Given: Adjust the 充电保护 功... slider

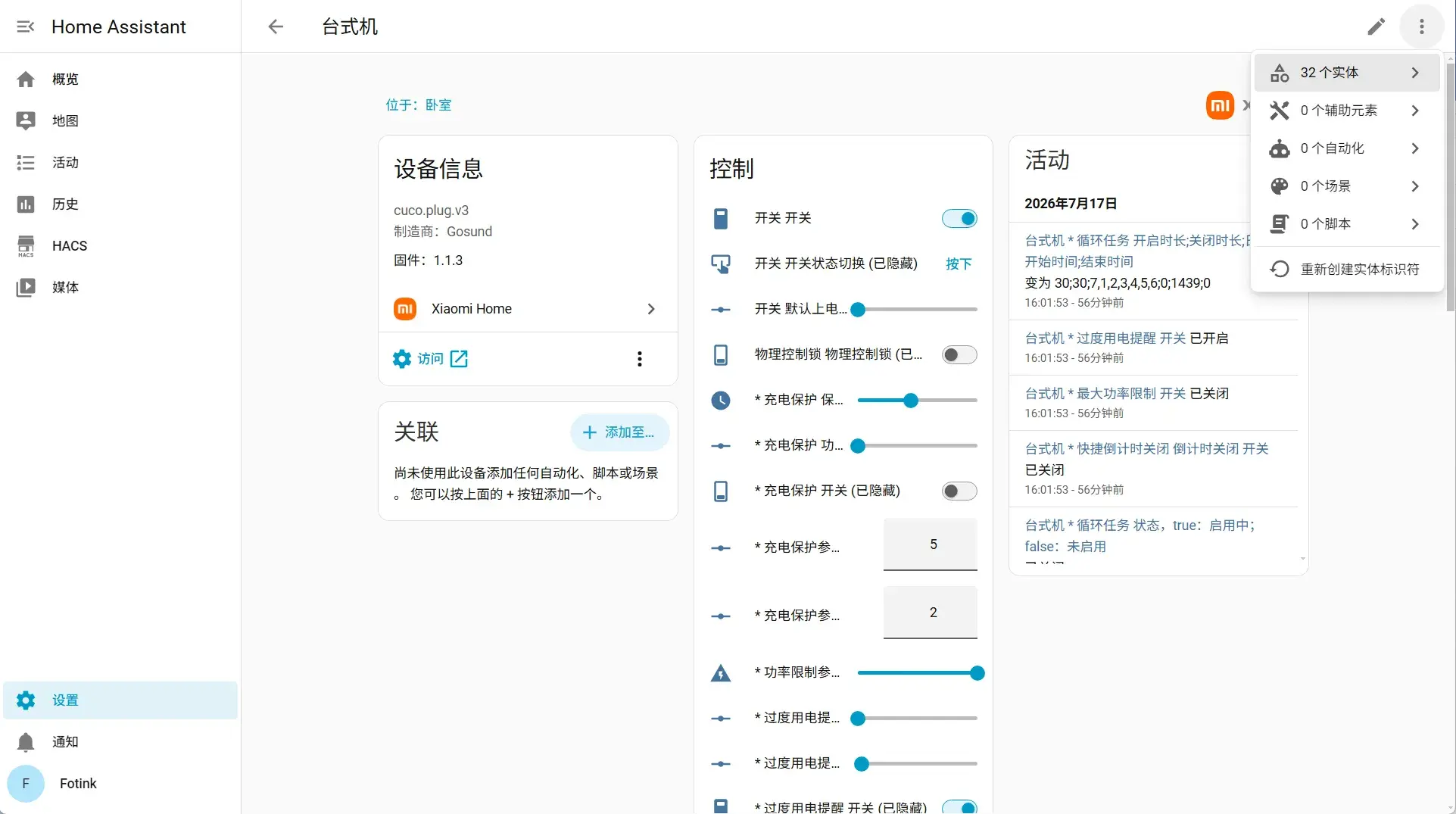Looking at the screenshot, I should pos(917,445).
